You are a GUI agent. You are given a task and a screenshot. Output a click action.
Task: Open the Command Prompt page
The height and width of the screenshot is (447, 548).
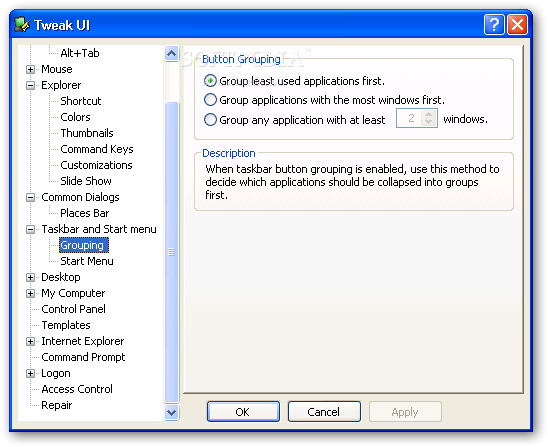[83, 357]
